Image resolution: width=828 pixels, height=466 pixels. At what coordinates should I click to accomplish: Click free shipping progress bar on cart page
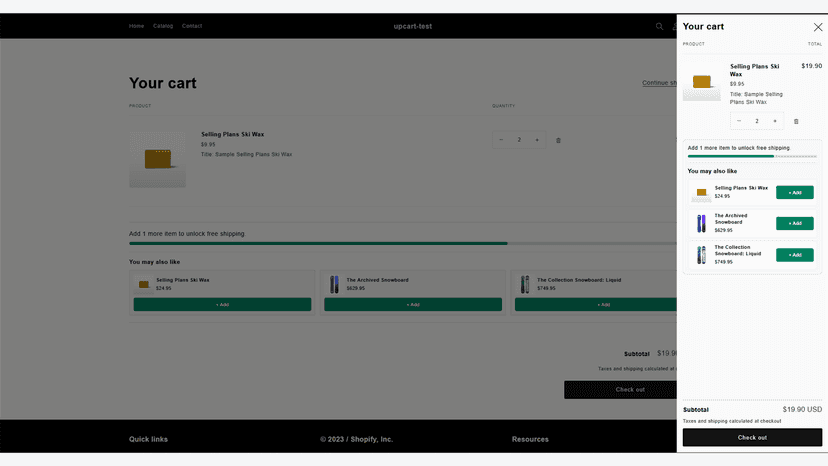coord(402,244)
